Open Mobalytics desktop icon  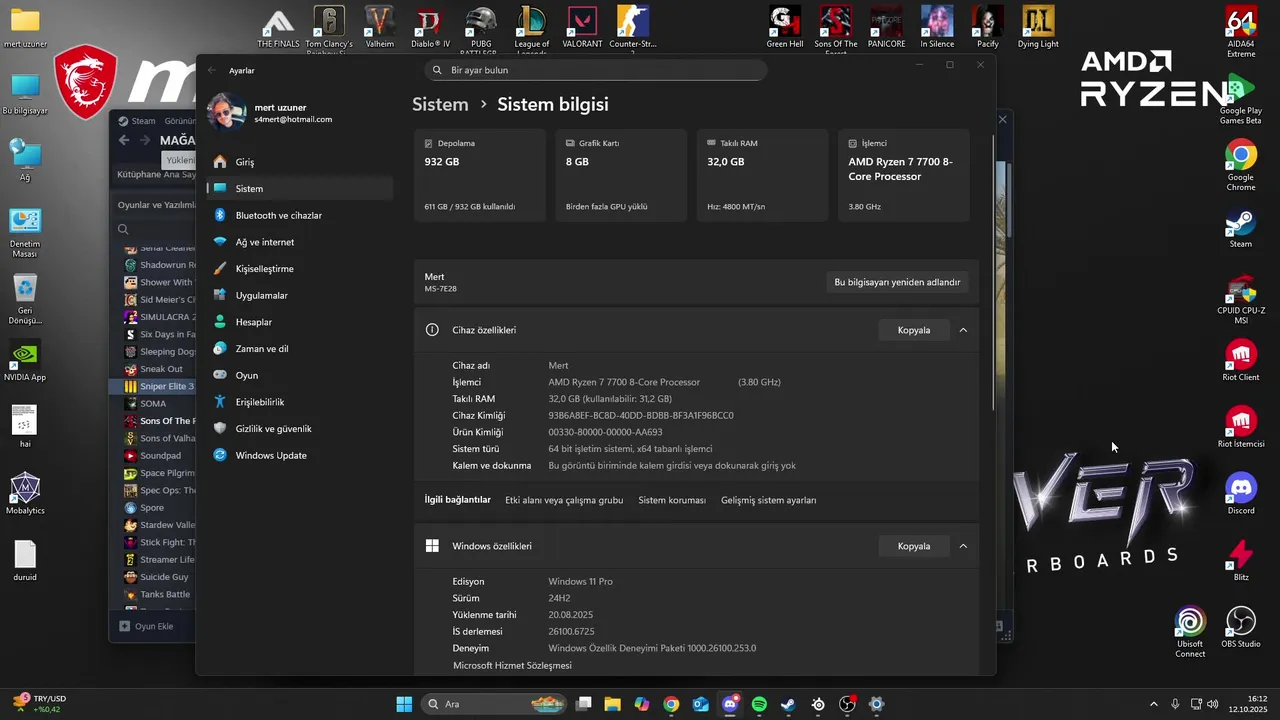25,494
